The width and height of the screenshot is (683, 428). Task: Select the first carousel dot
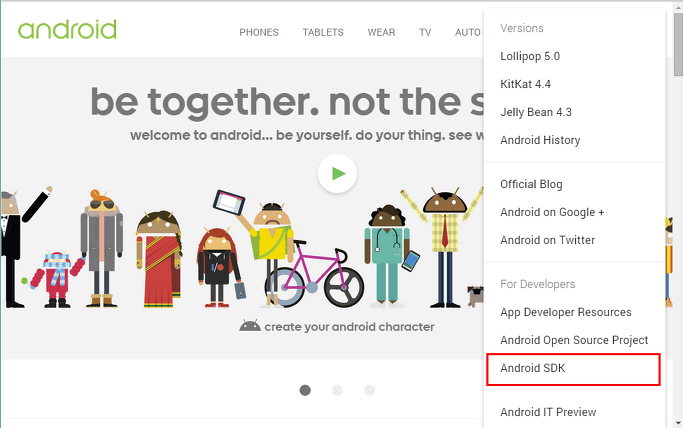[x=305, y=390]
